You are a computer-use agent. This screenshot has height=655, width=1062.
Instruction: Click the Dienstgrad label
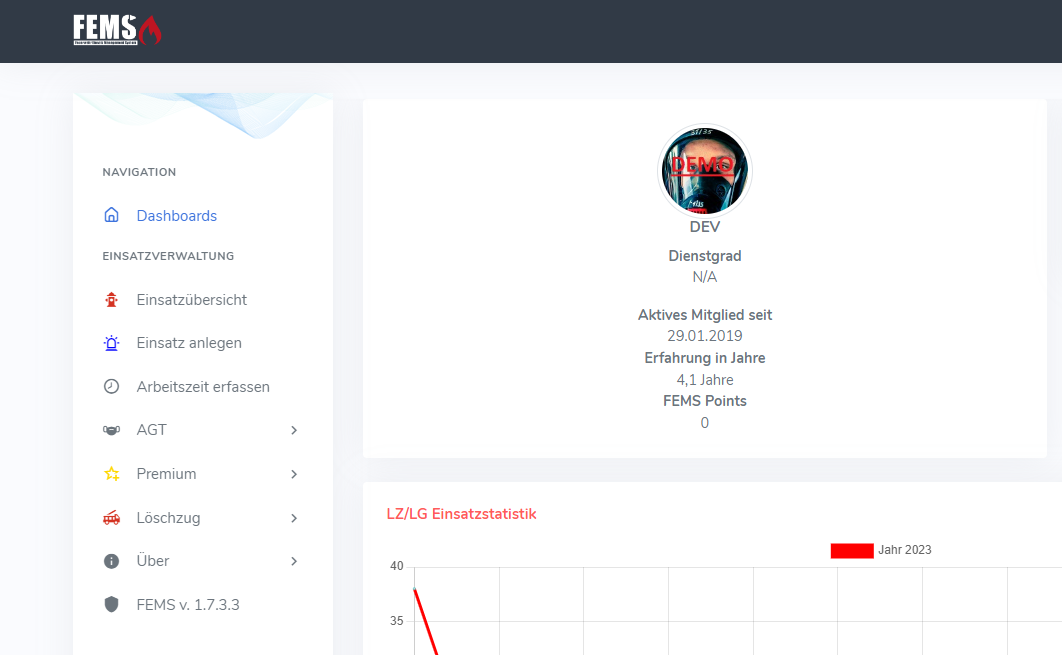click(x=704, y=256)
